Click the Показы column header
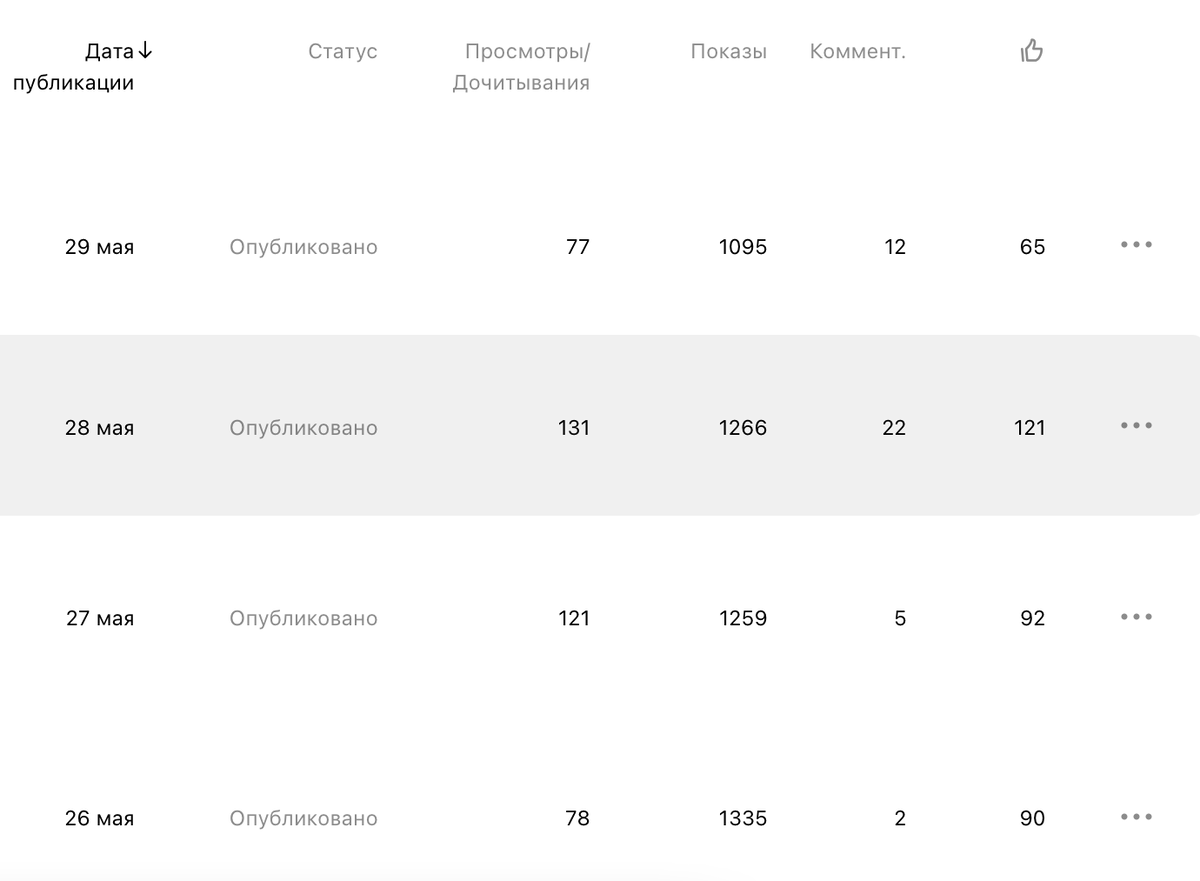This screenshot has width=1200, height=881. tap(729, 52)
